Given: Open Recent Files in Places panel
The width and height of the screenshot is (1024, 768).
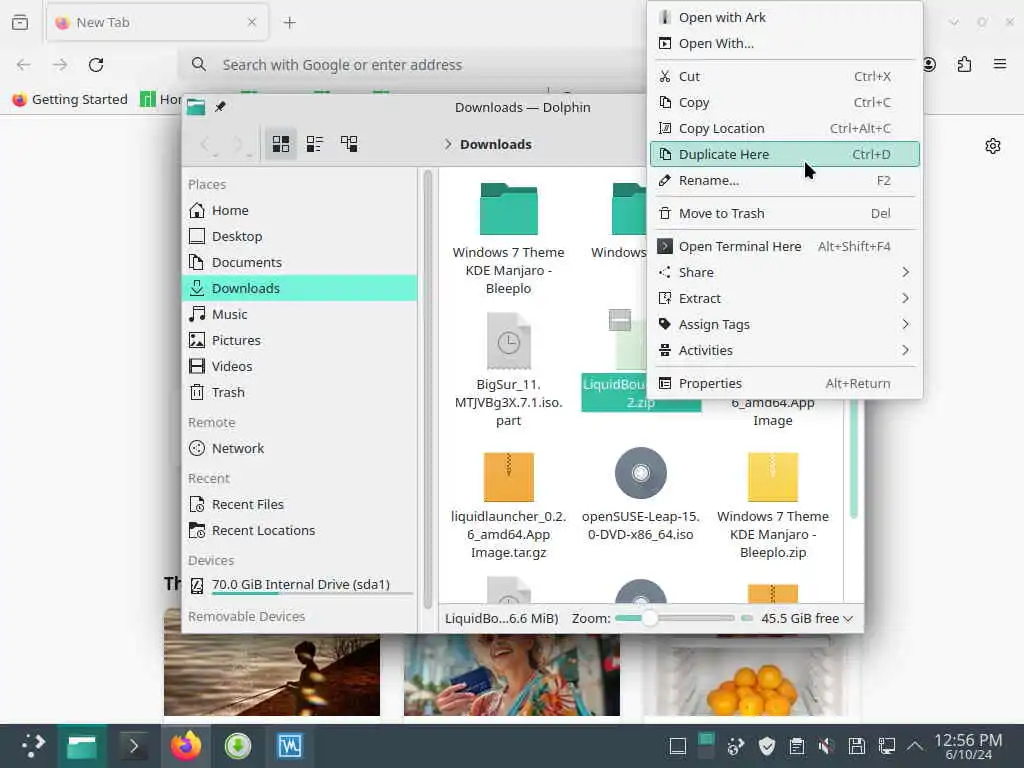Looking at the screenshot, I should 300,505.
